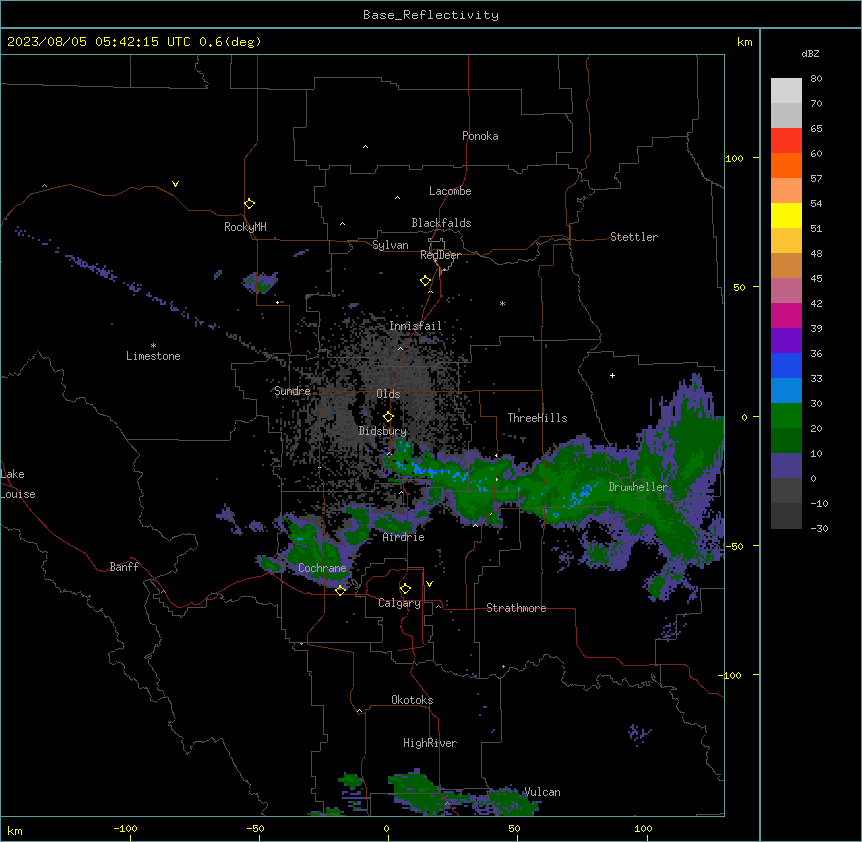The width and height of the screenshot is (862, 842).
Task: Click the dBZ legend heading
Action: coord(810,53)
